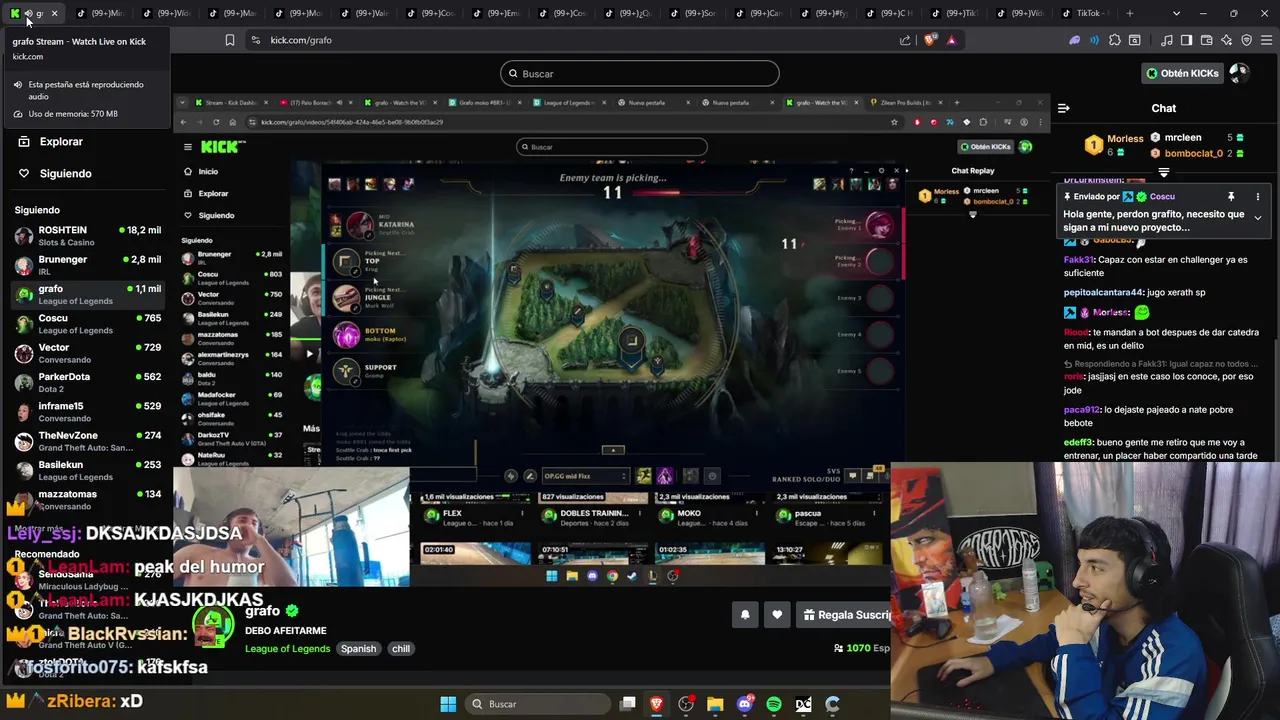1280x720 pixels.
Task: Open a new browser tab
Action: point(1130,13)
